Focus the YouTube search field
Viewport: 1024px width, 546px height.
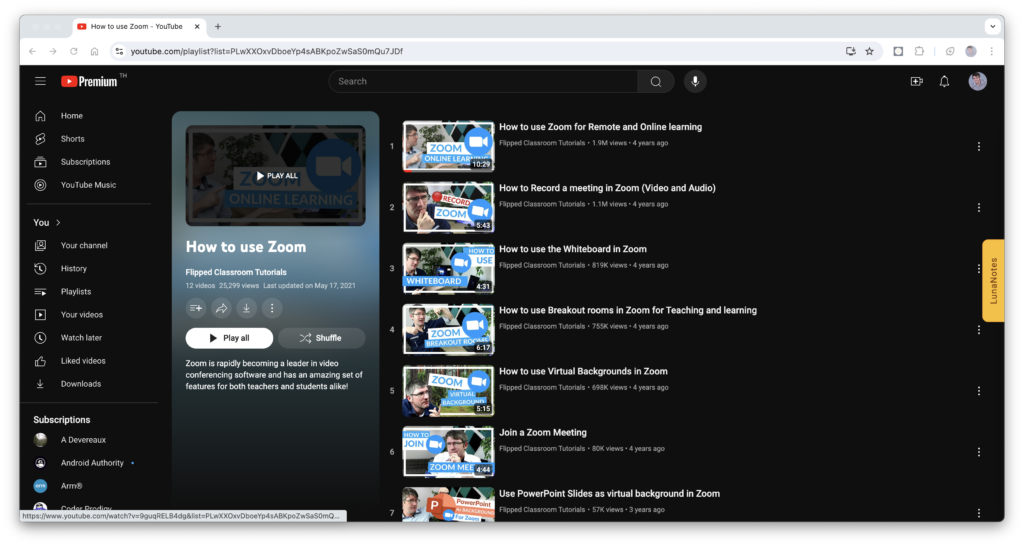(483, 81)
